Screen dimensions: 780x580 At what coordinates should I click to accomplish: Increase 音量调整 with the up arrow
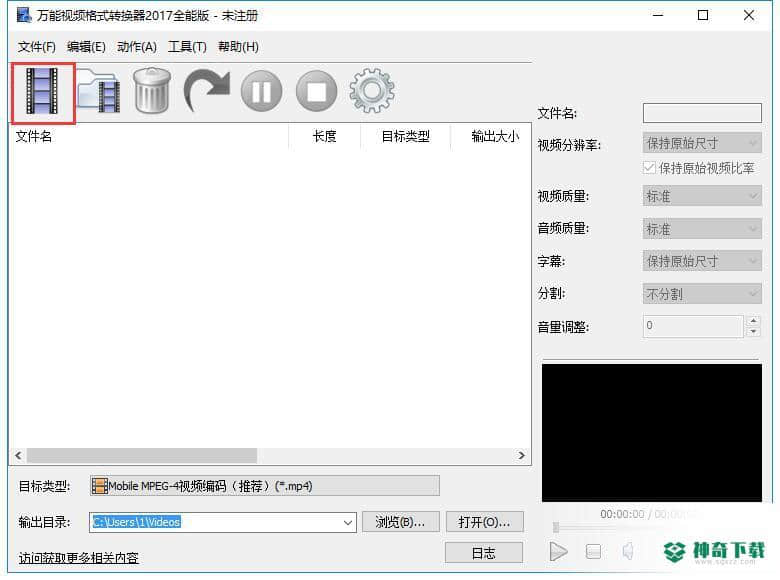coord(754,321)
